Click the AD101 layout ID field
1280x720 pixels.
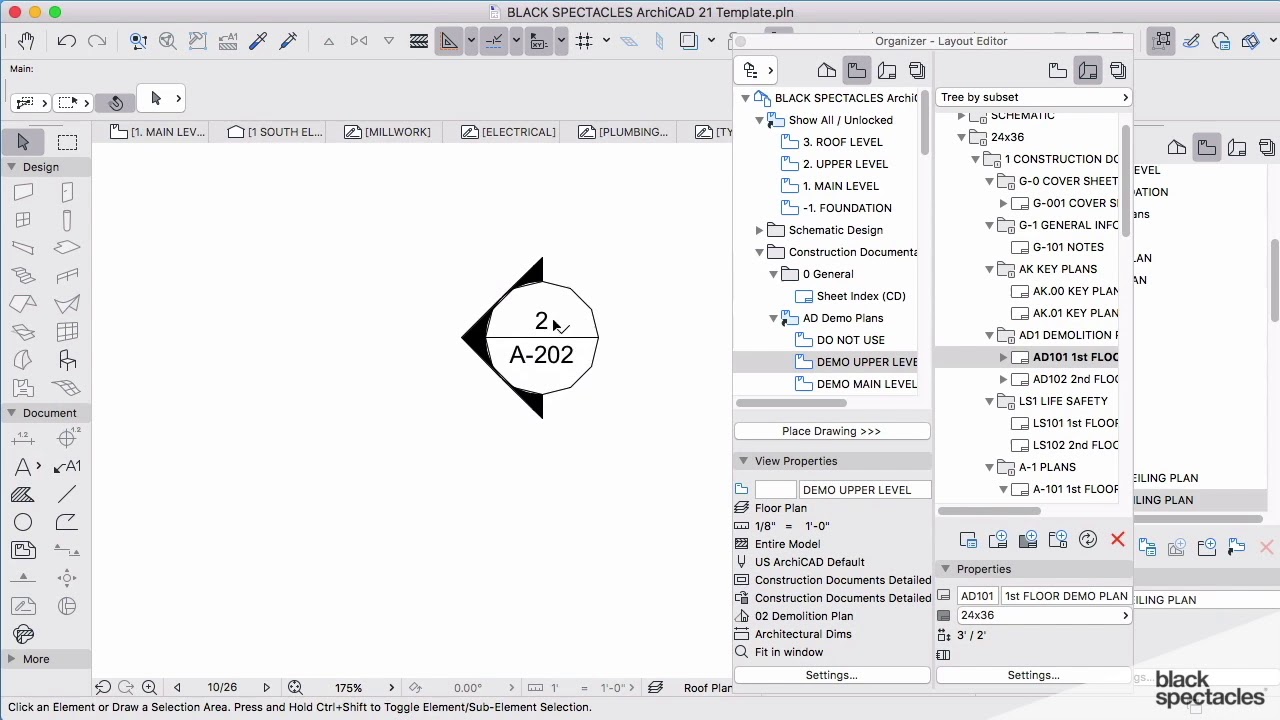tap(977, 596)
